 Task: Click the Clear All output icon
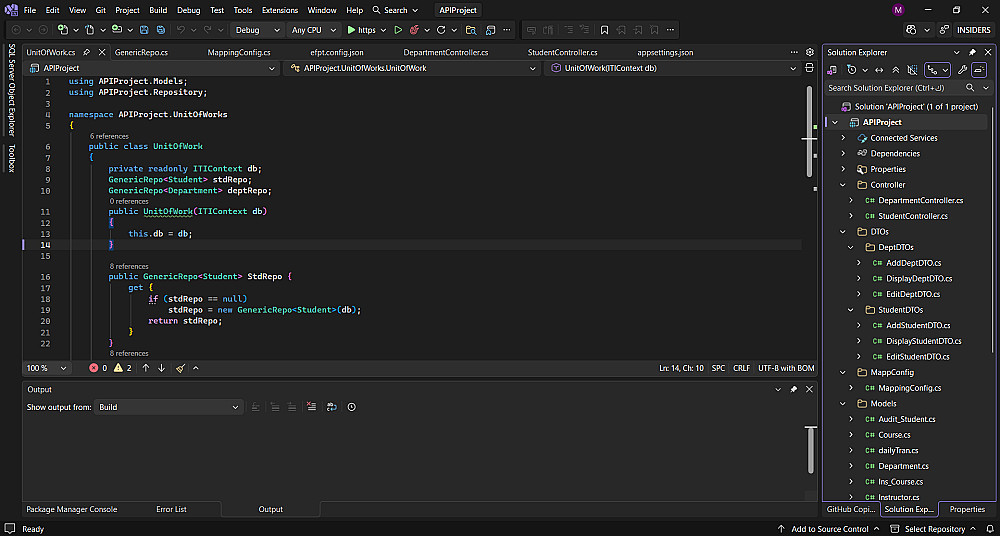[312, 407]
